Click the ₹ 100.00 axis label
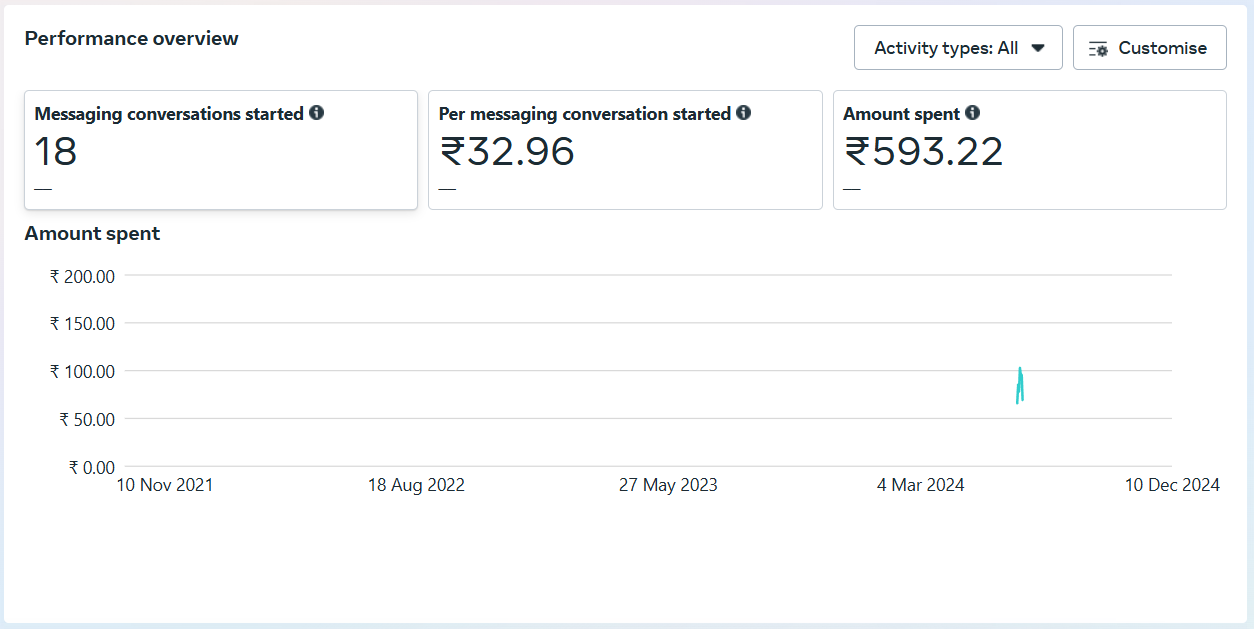 pyautogui.click(x=82, y=371)
